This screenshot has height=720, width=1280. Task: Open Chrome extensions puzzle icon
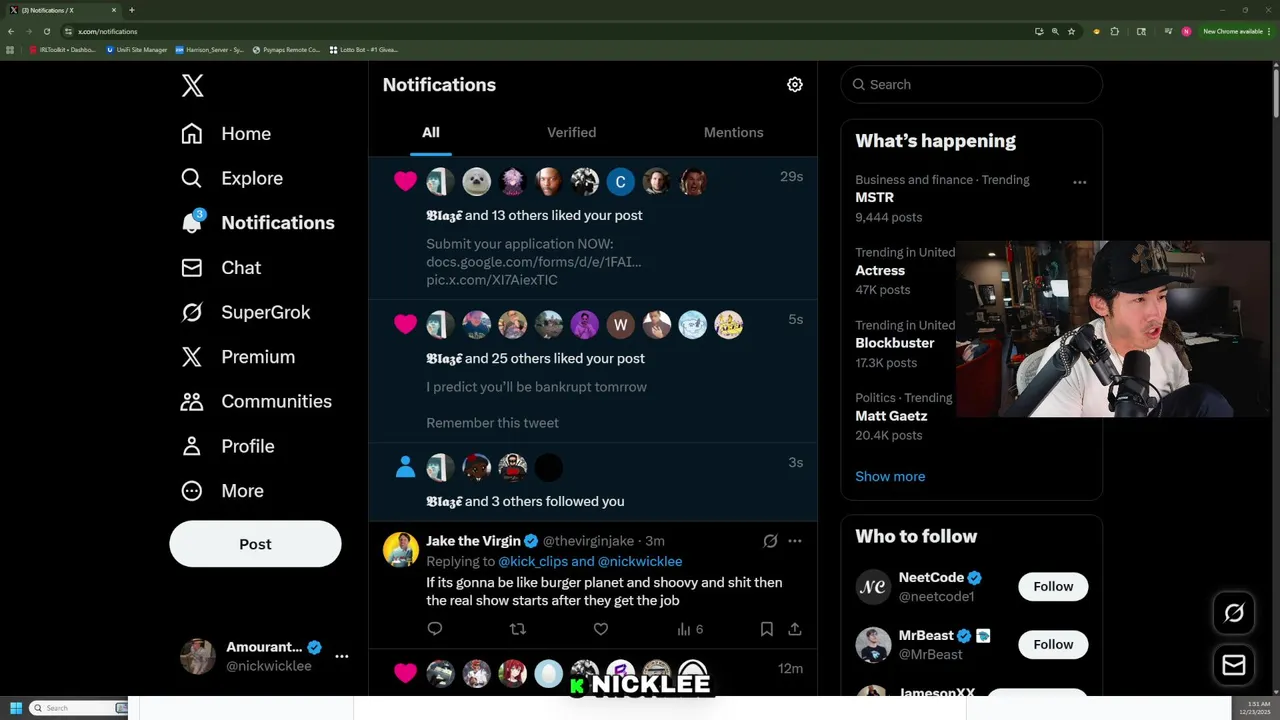click(1115, 31)
